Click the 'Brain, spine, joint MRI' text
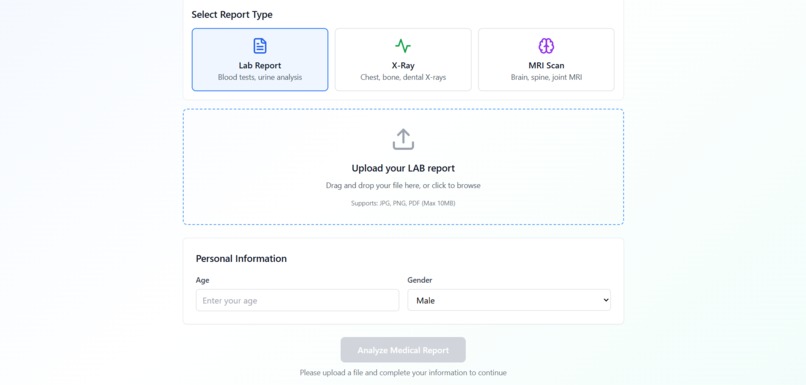This screenshot has height=385, width=806. pos(546,78)
